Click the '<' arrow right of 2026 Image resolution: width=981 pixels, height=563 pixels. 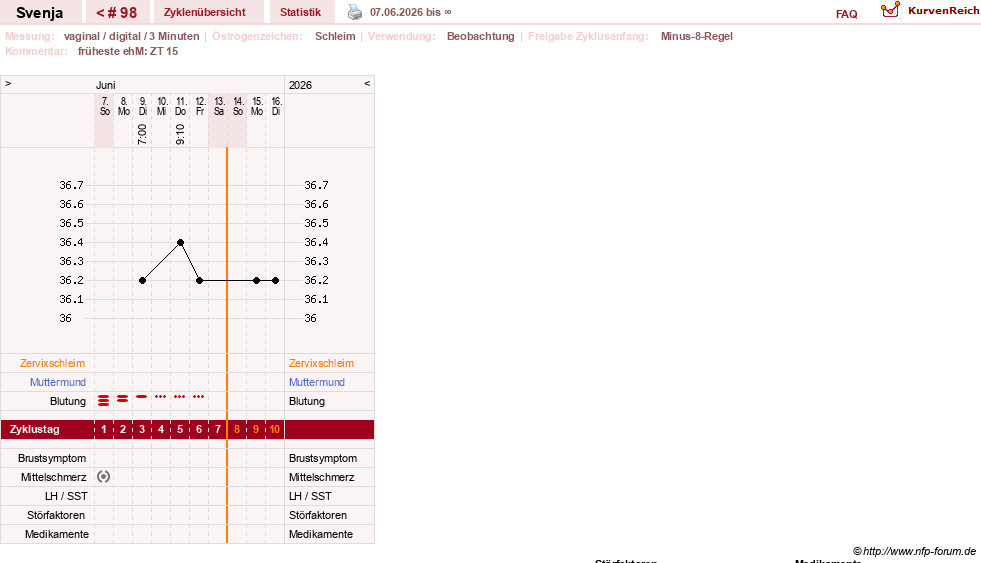[367, 83]
